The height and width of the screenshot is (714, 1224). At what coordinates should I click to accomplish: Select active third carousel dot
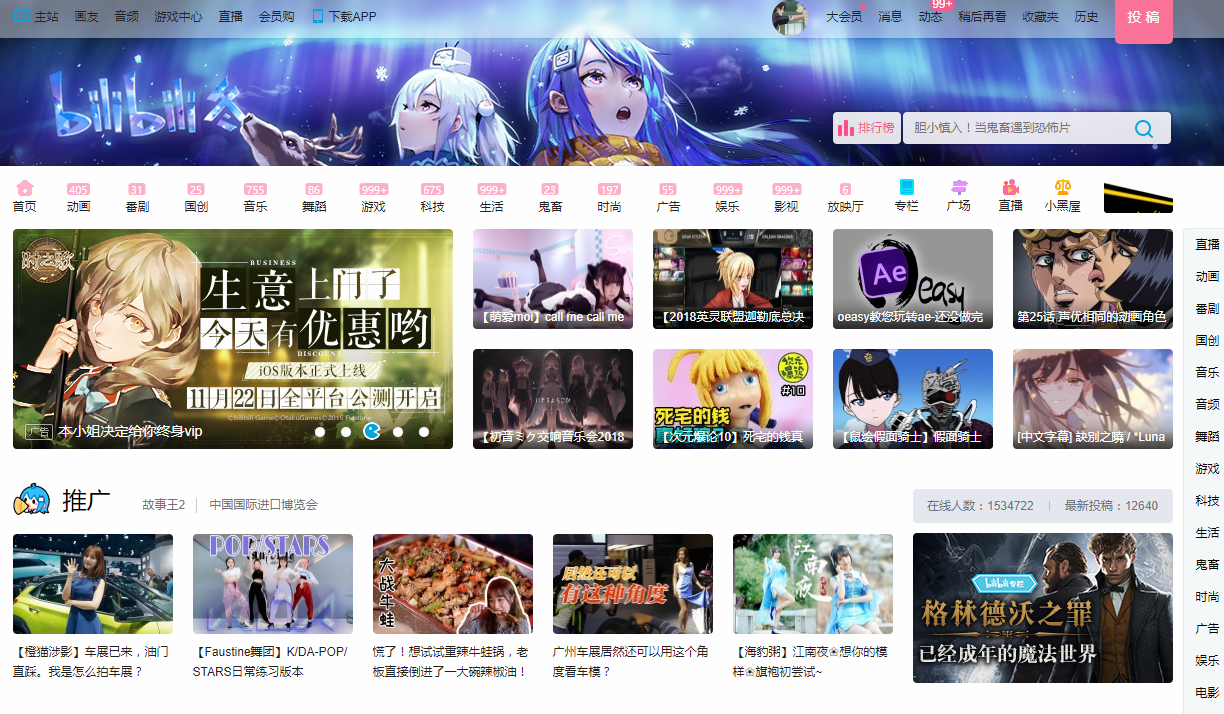(372, 432)
